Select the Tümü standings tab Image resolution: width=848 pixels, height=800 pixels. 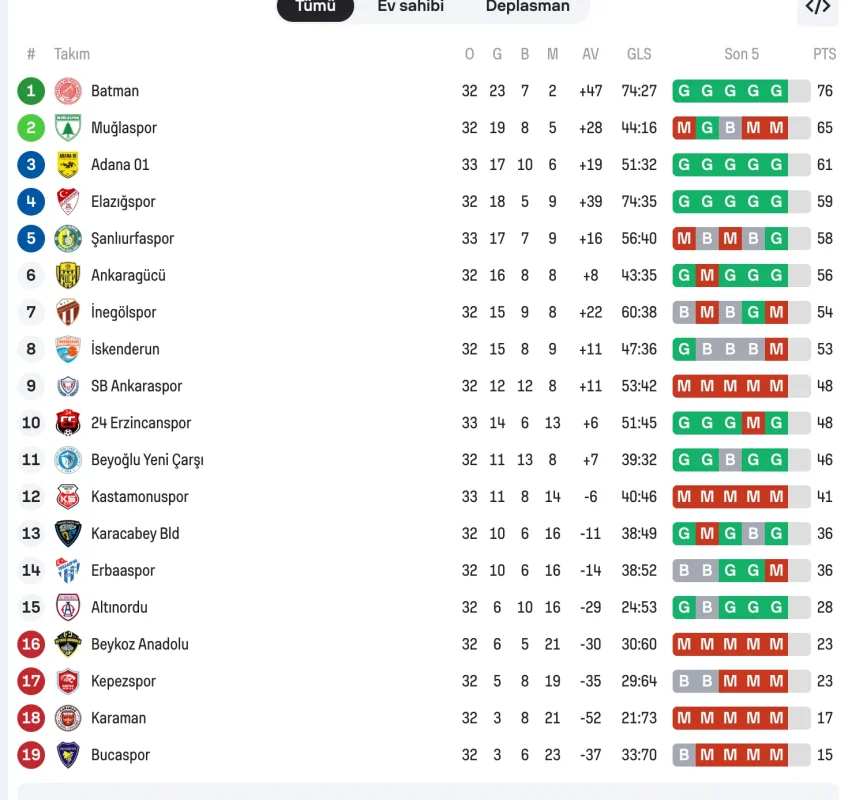(x=315, y=7)
